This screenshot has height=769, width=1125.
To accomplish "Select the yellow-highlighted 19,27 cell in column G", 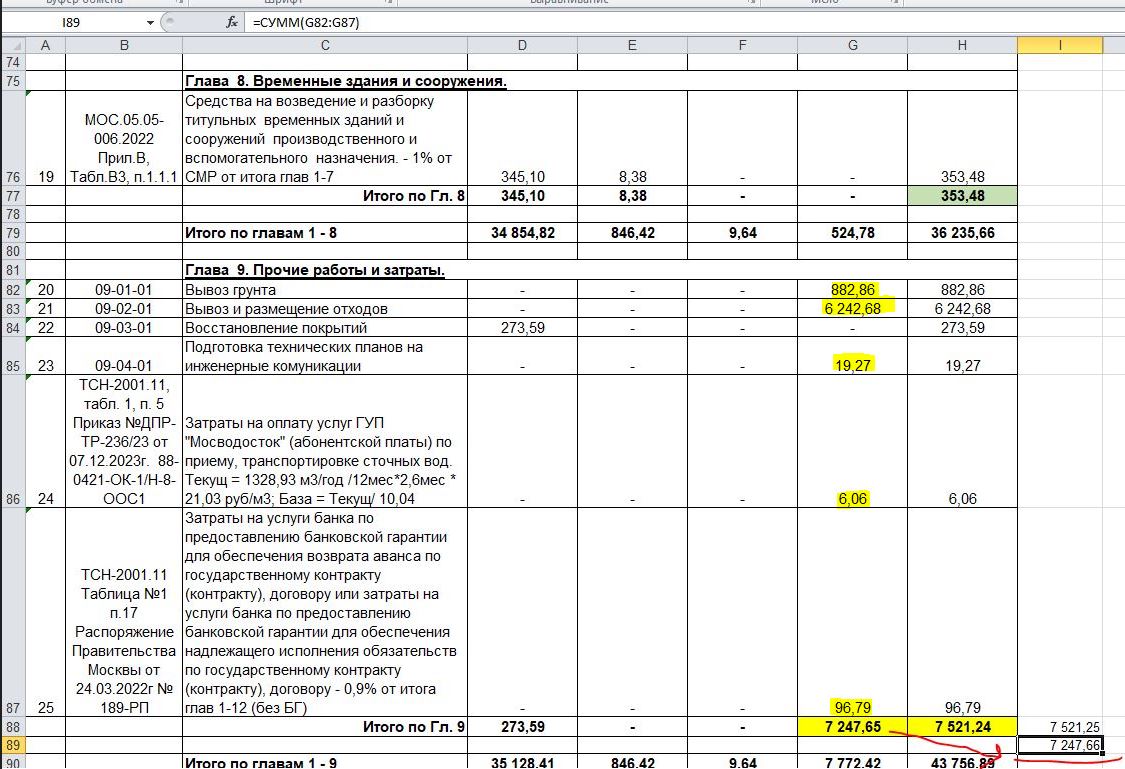I will click(852, 357).
